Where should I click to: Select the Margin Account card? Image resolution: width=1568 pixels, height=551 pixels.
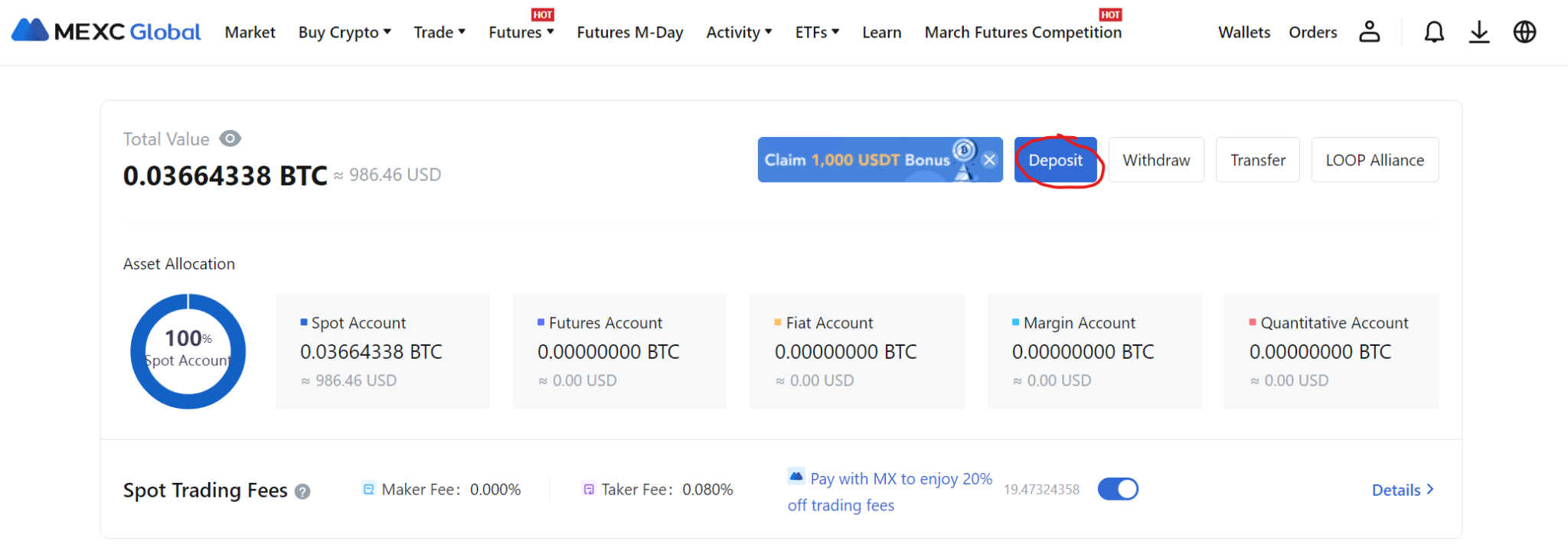coord(1094,351)
